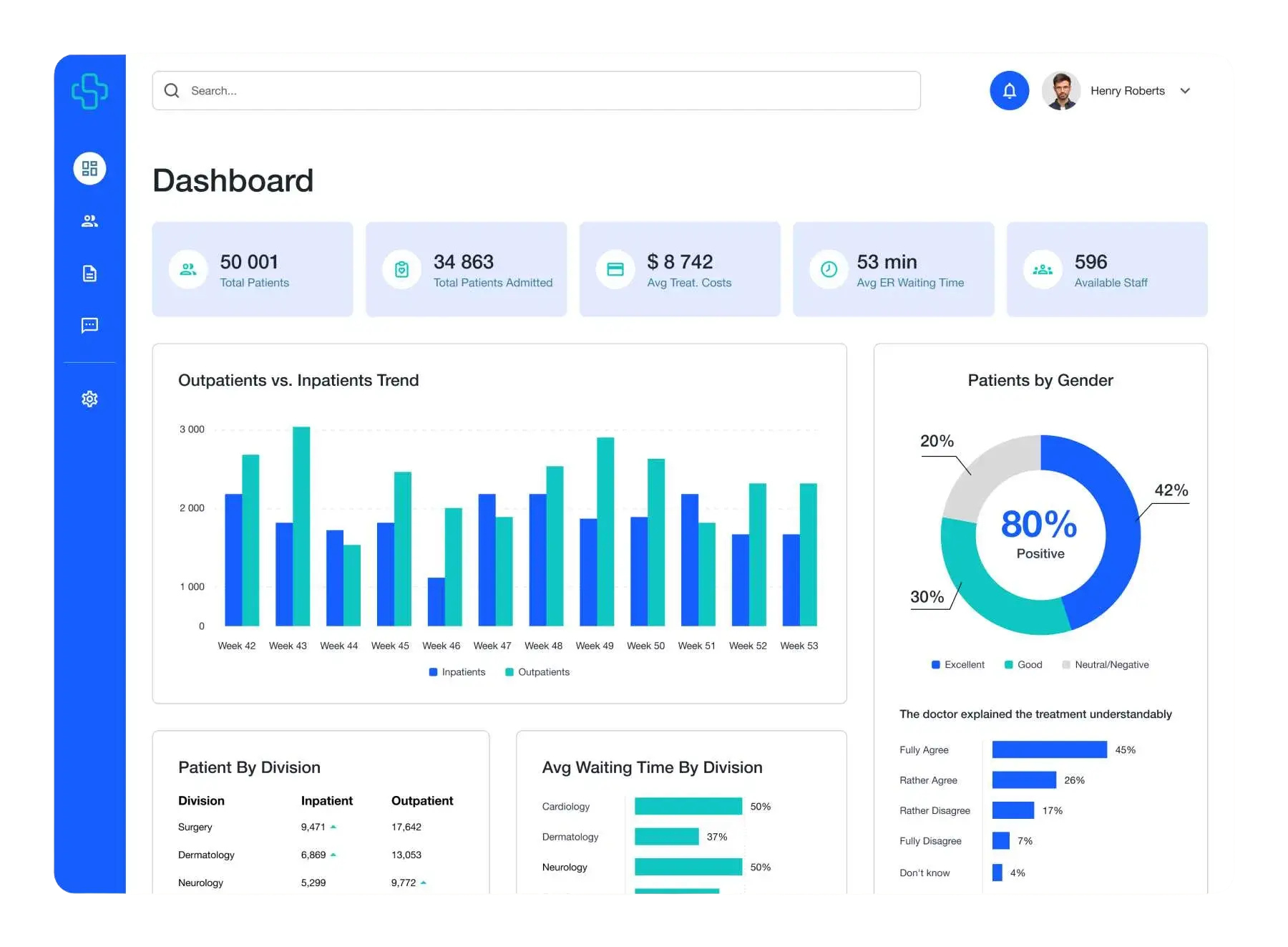Expand the user menu chevron

pyautogui.click(x=1185, y=91)
